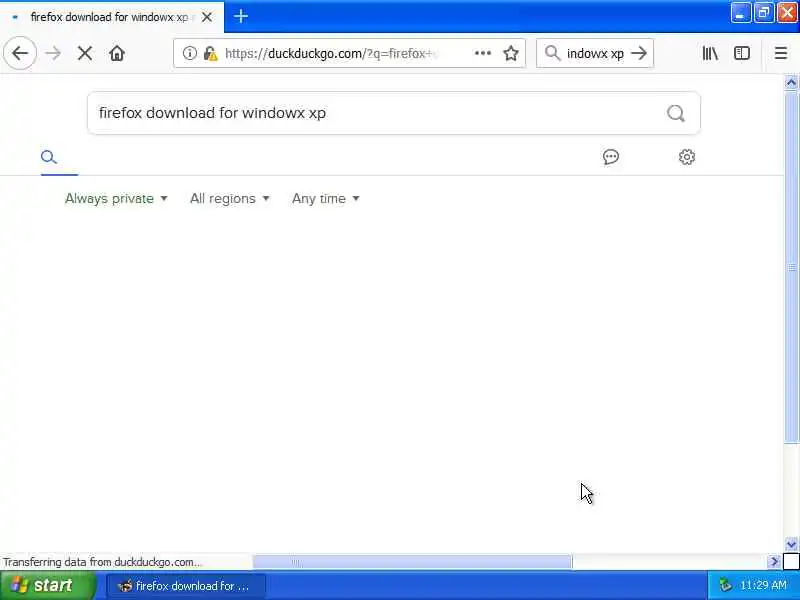Image resolution: width=800 pixels, height=600 pixels.
Task: Close the firefox download tab
Action: [207, 17]
